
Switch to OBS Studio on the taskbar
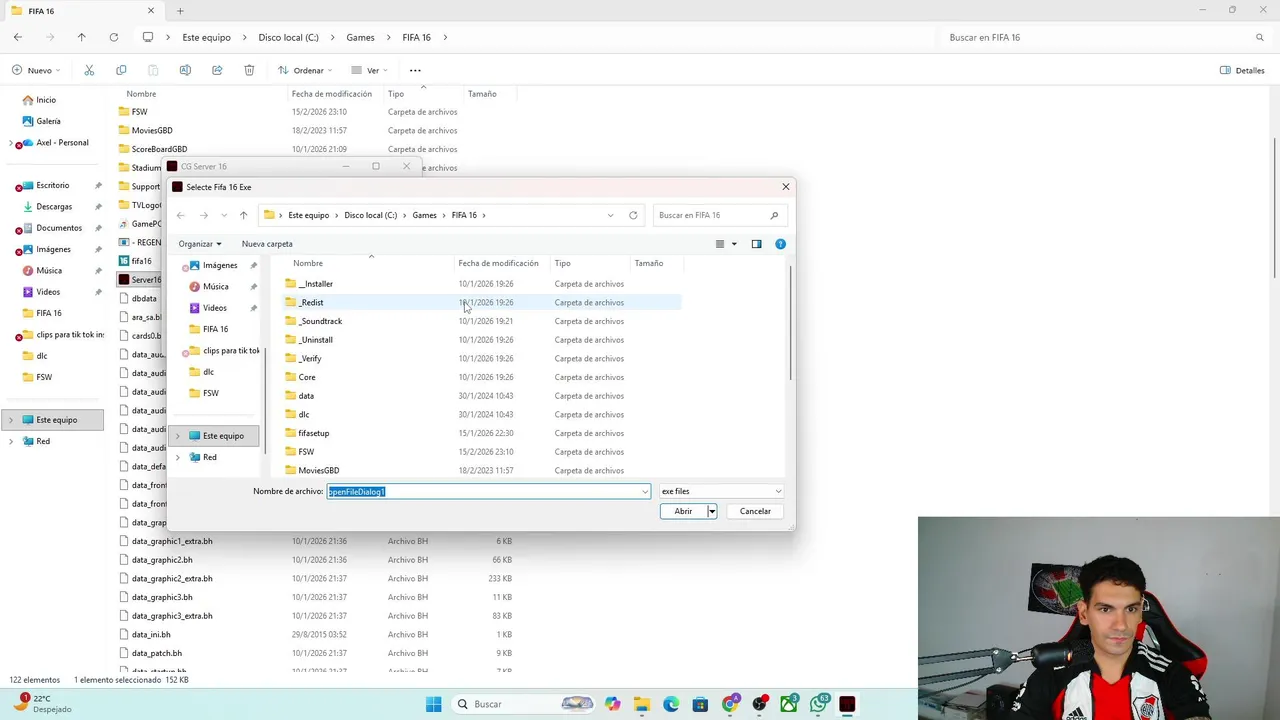(x=759, y=704)
